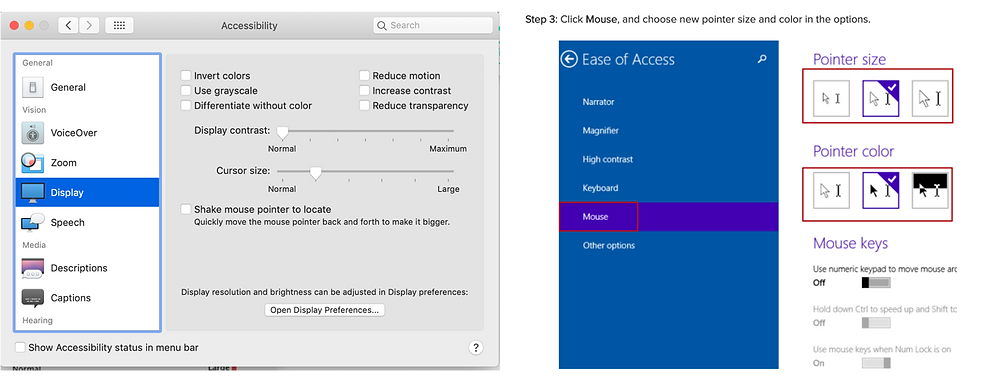Toggle numeric keypad mouse keys switch
The height and width of the screenshot is (381, 1000).
(876, 283)
